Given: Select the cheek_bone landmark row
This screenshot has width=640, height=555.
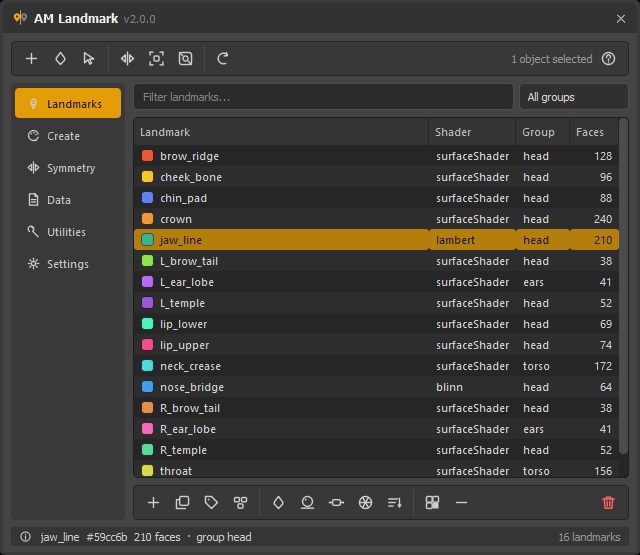Looking at the screenshot, I should [376, 177].
